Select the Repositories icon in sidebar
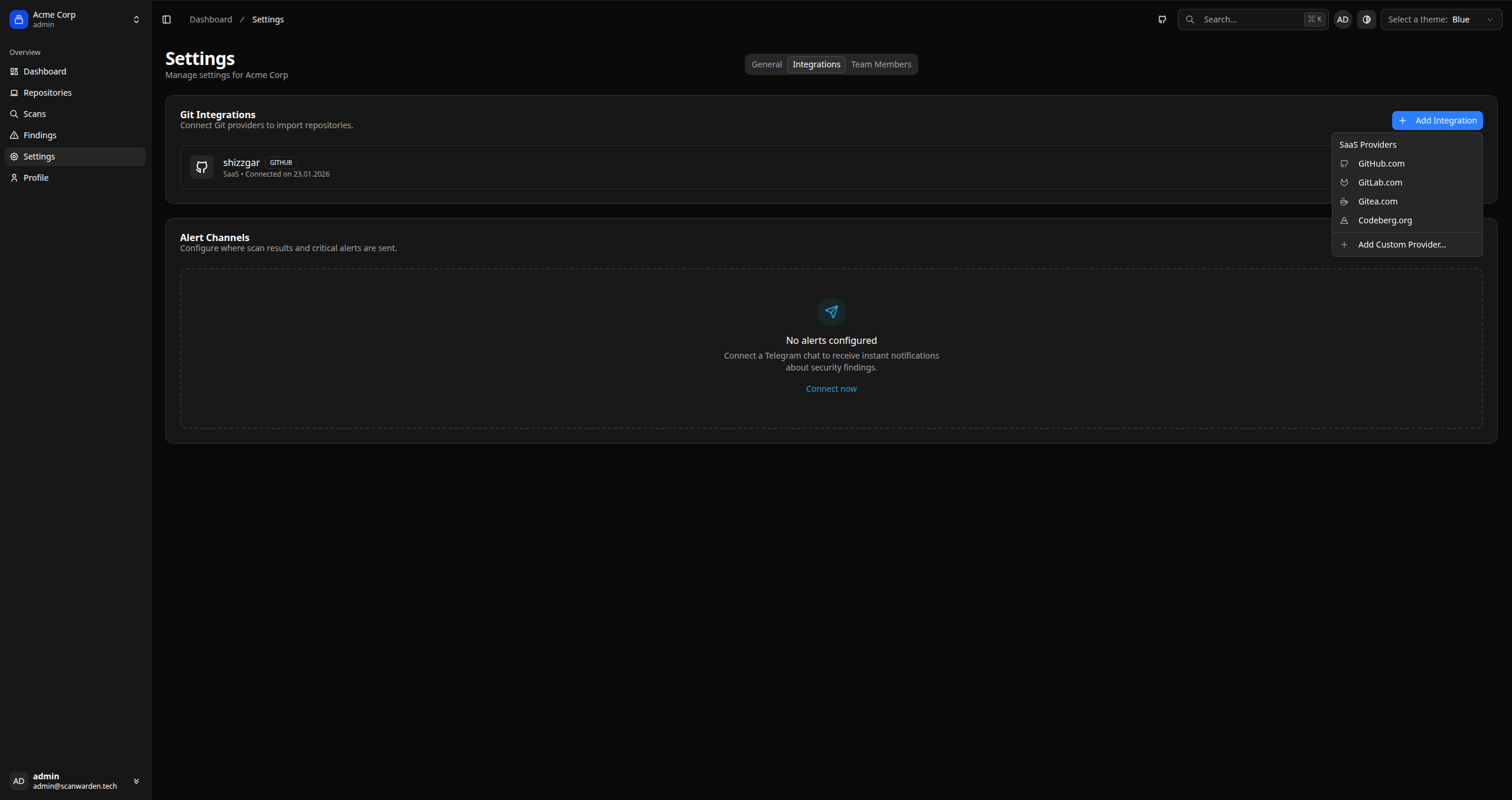The width and height of the screenshot is (1512, 800). point(14,93)
